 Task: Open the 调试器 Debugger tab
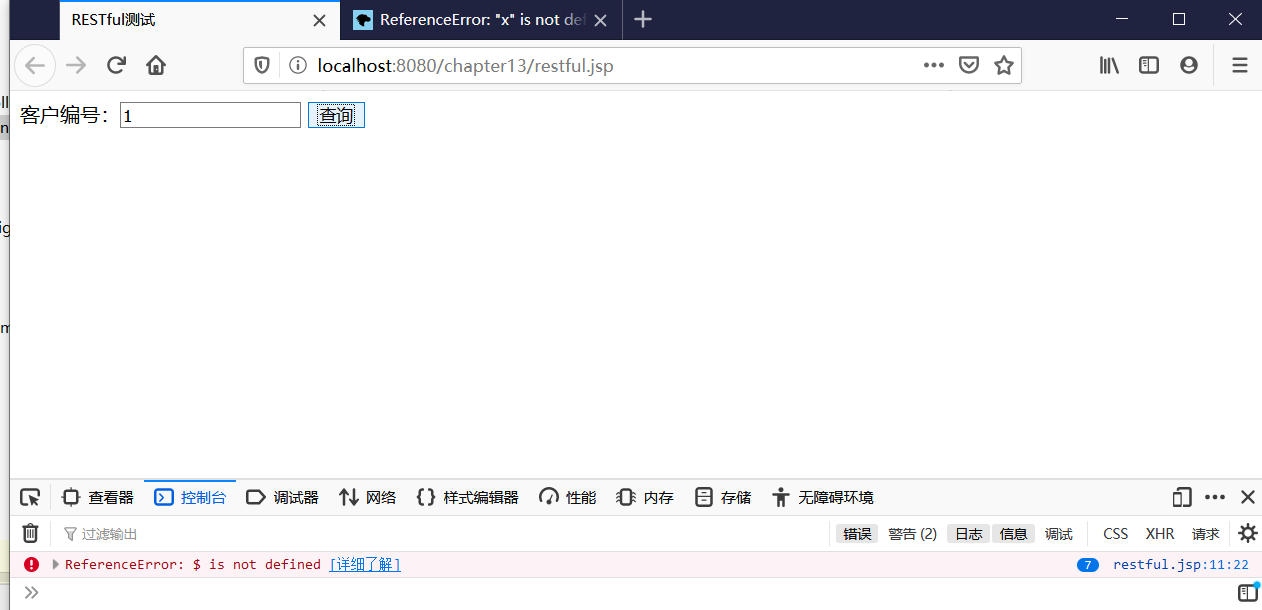click(283, 497)
